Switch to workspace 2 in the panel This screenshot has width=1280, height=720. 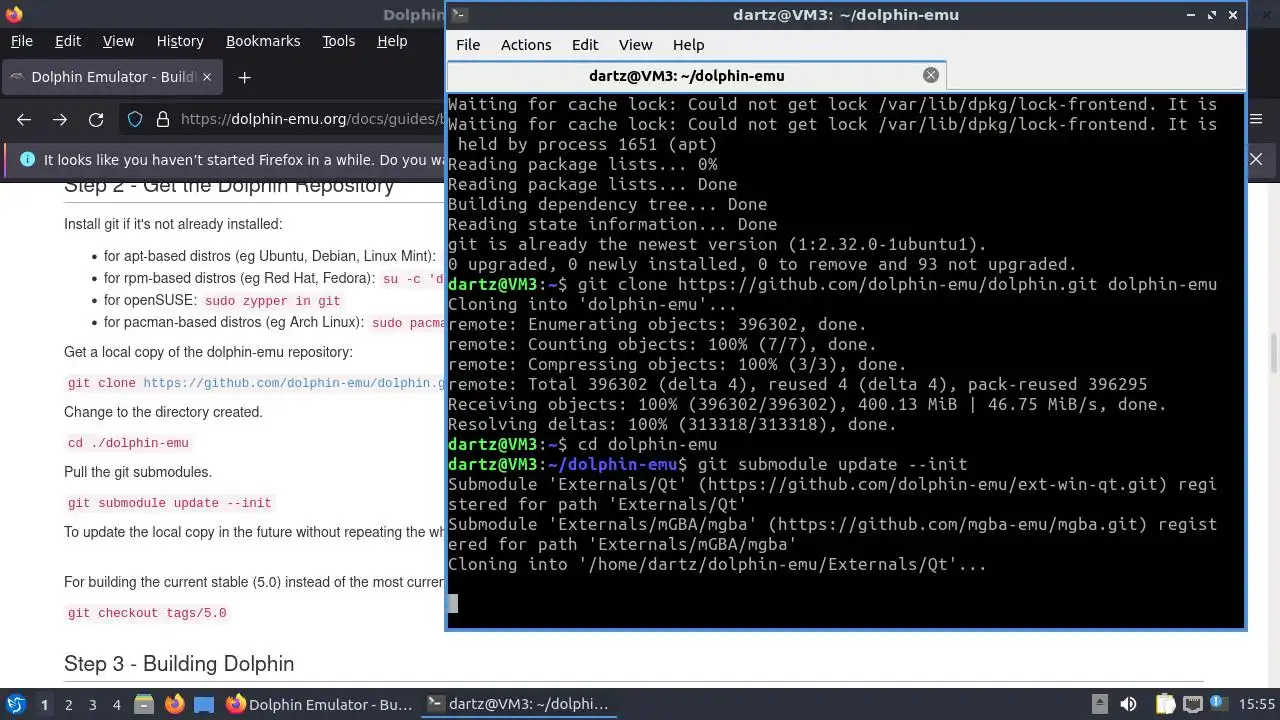pos(69,705)
